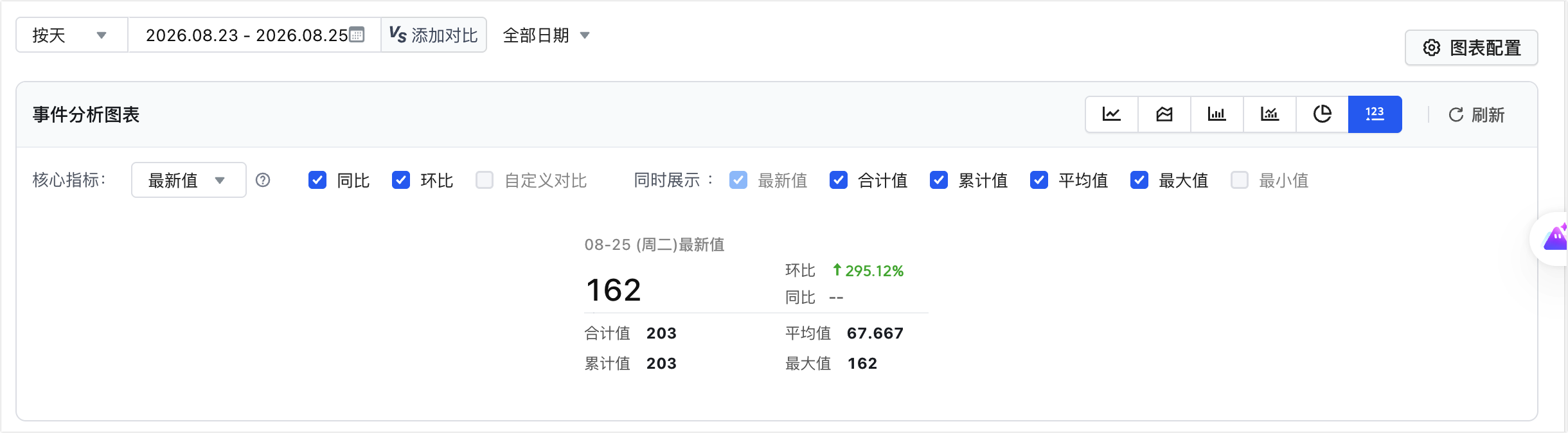
Task: Switch to pie chart view
Action: (x=1323, y=114)
